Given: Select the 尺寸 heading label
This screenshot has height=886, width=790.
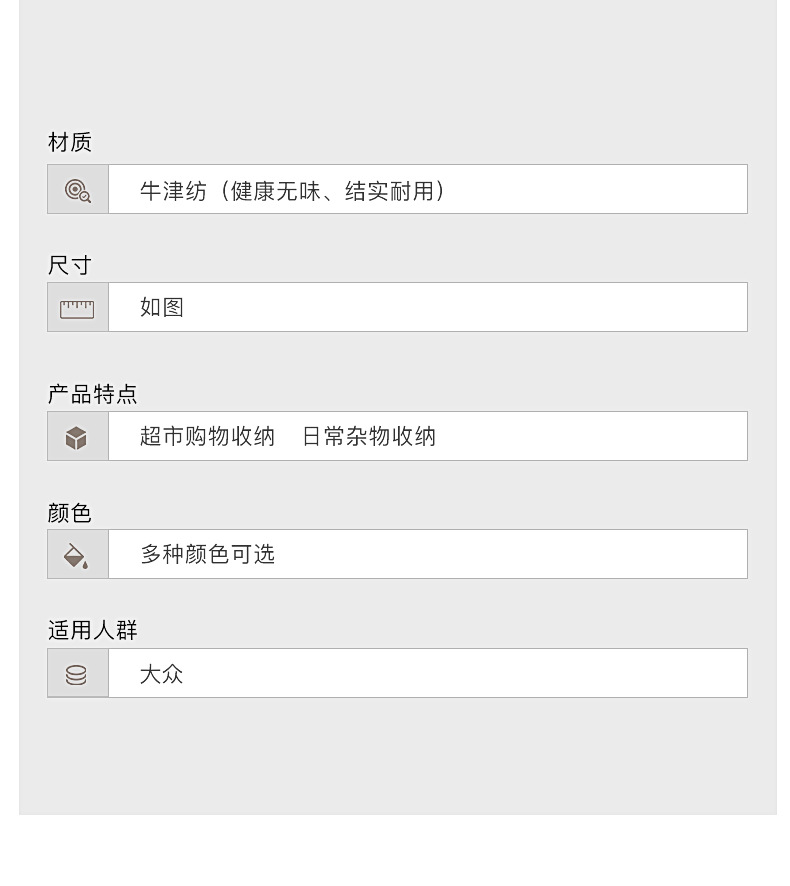Looking at the screenshot, I should point(70,265).
